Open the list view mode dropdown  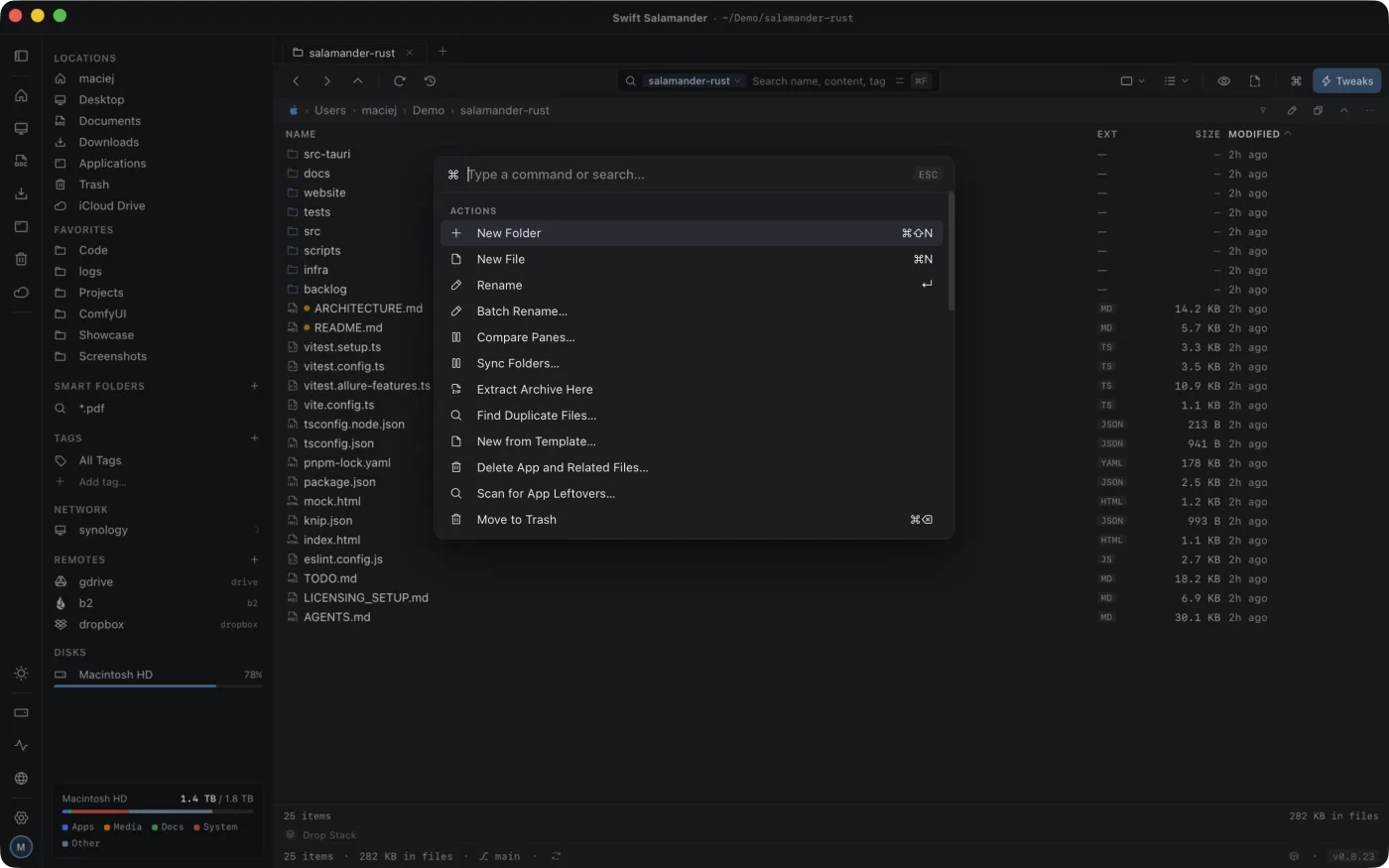1176,81
